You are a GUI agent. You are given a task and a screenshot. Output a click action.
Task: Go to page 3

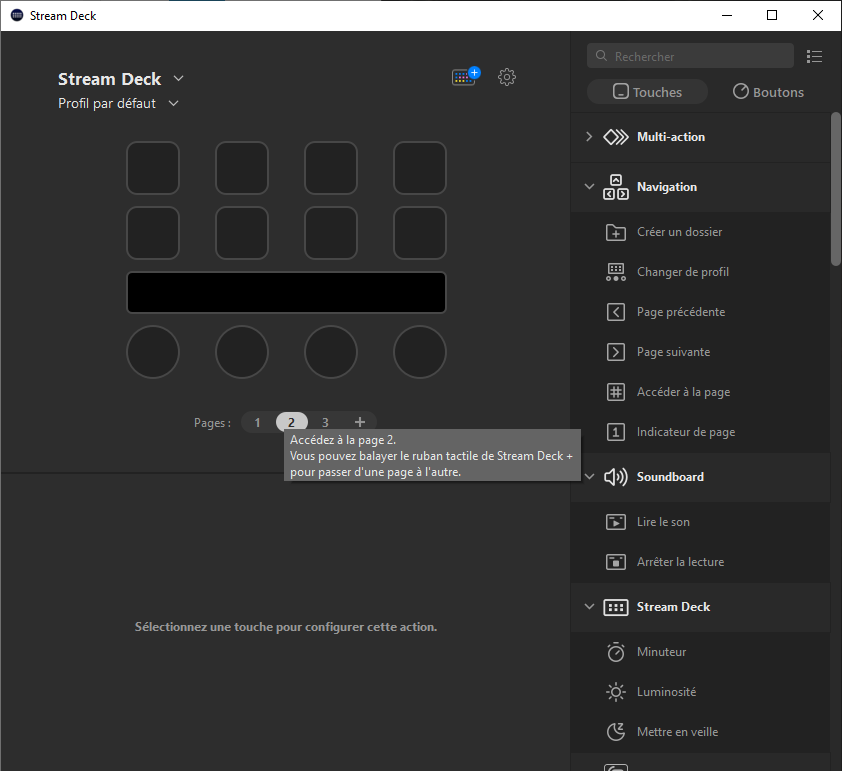pos(325,423)
